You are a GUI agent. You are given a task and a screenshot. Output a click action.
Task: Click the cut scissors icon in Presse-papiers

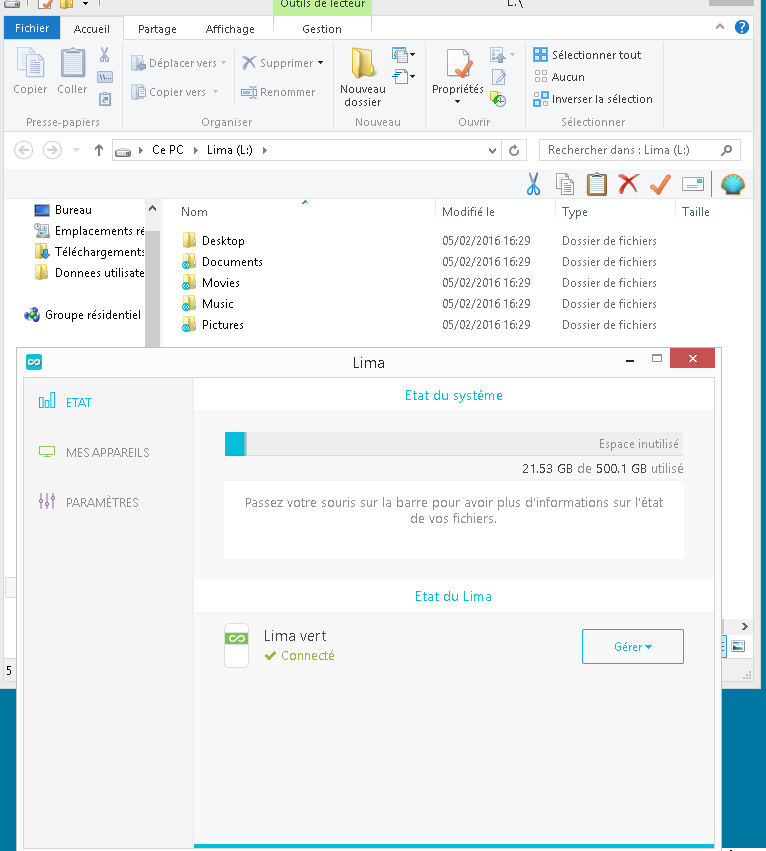click(104, 55)
